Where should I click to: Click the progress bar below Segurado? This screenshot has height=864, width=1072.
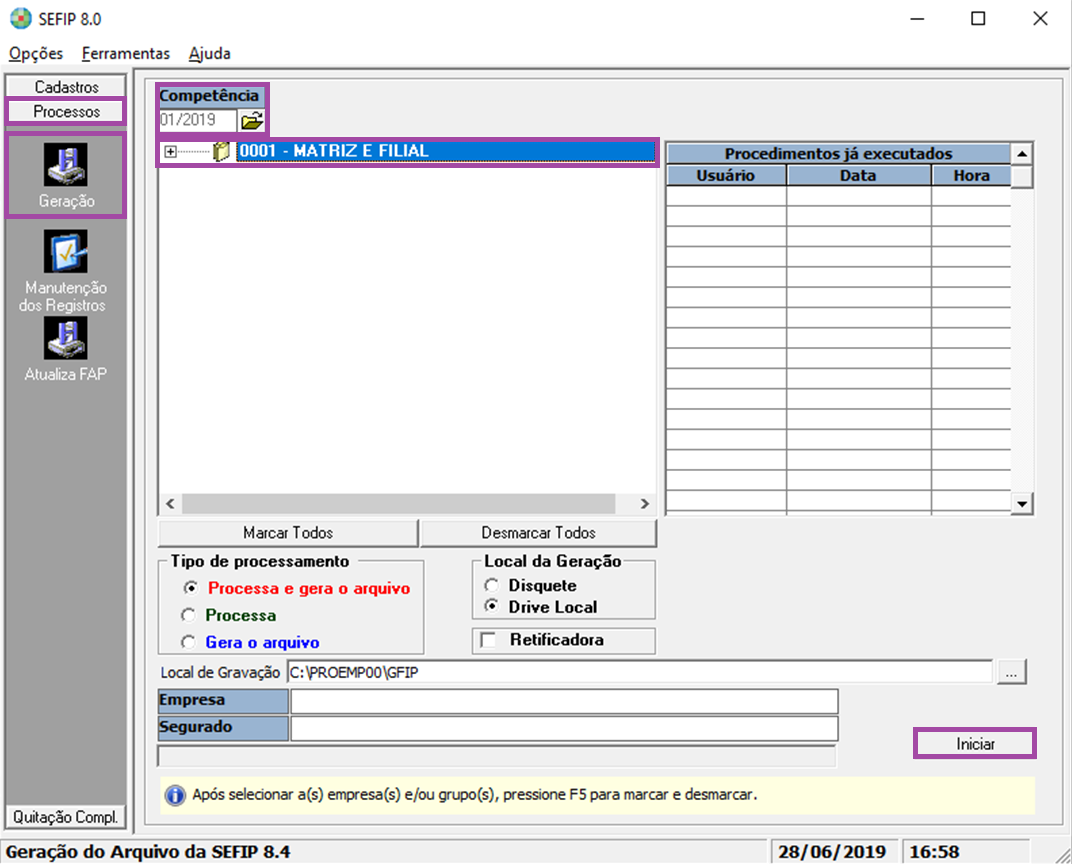pos(496,756)
